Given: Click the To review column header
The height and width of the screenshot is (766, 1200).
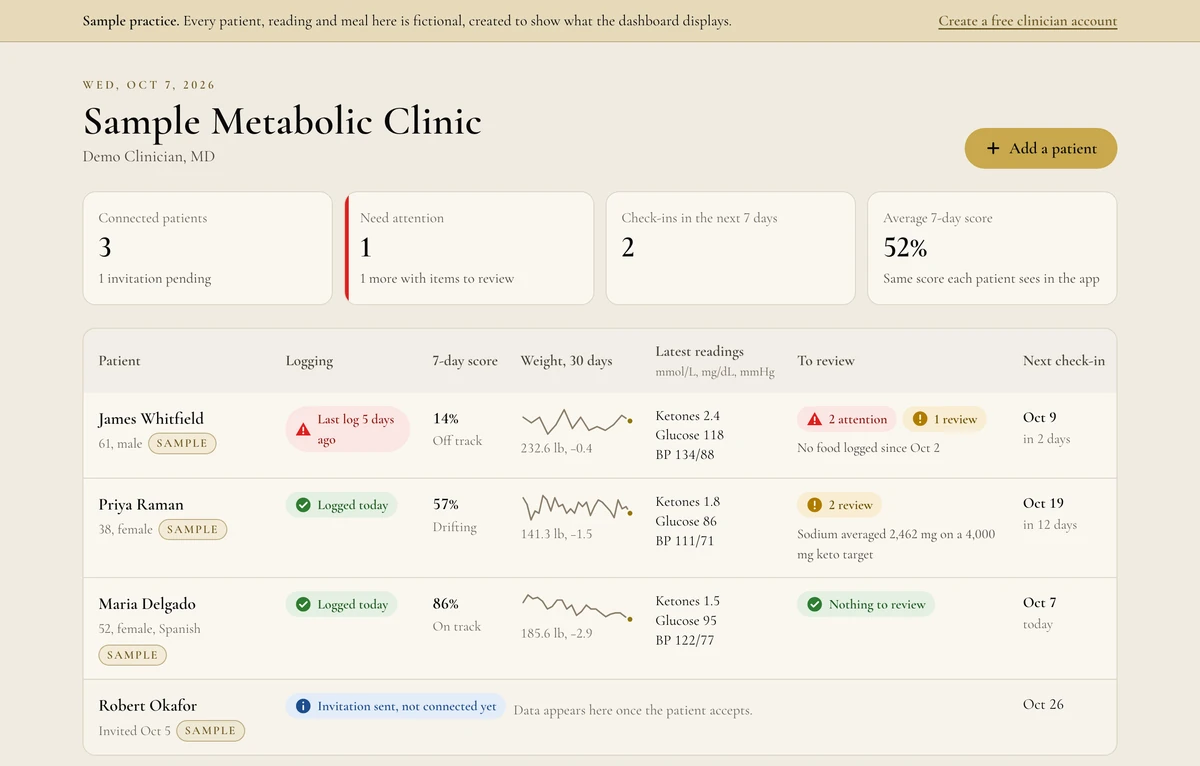Looking at the screenshot, I should point(826,361).
